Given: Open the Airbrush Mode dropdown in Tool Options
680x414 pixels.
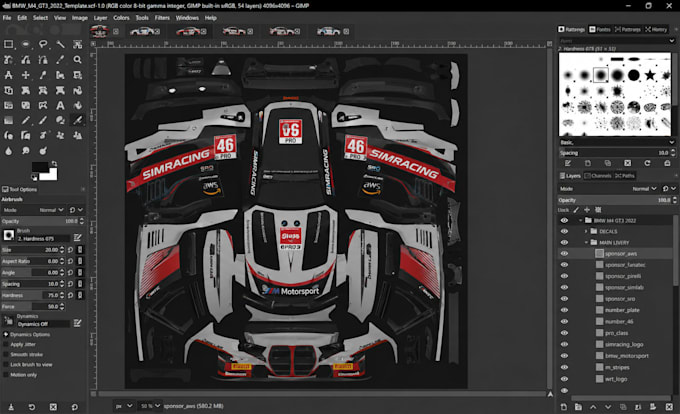Looking at the screenshot, I should pos(51,210).
